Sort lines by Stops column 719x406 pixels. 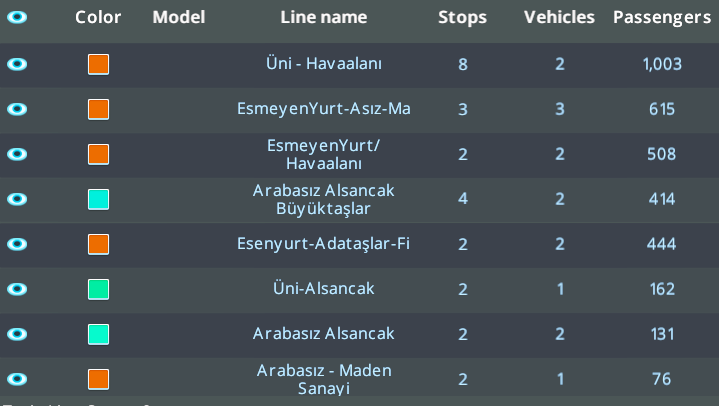[463, 17]
